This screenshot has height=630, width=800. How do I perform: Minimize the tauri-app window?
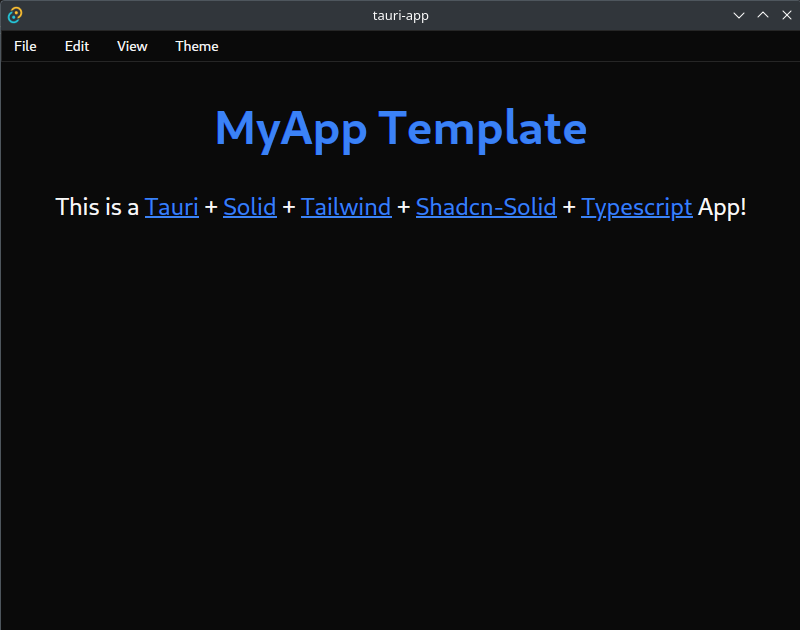pos(738,15)
